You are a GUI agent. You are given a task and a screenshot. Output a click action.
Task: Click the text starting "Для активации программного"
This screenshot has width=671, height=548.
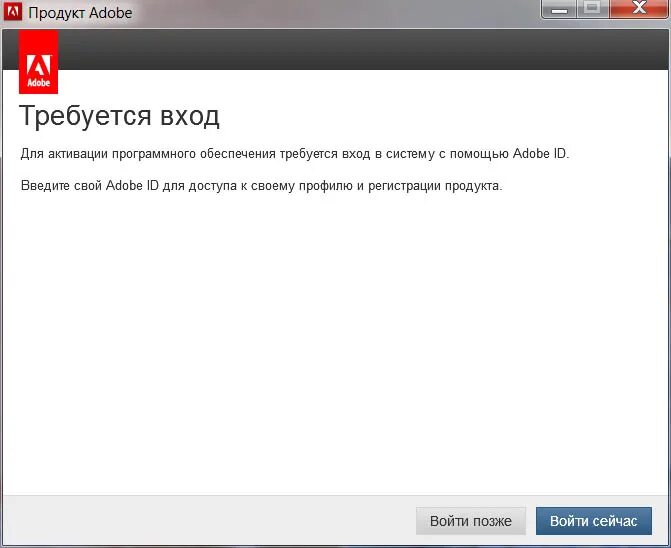tap(295, 154)
